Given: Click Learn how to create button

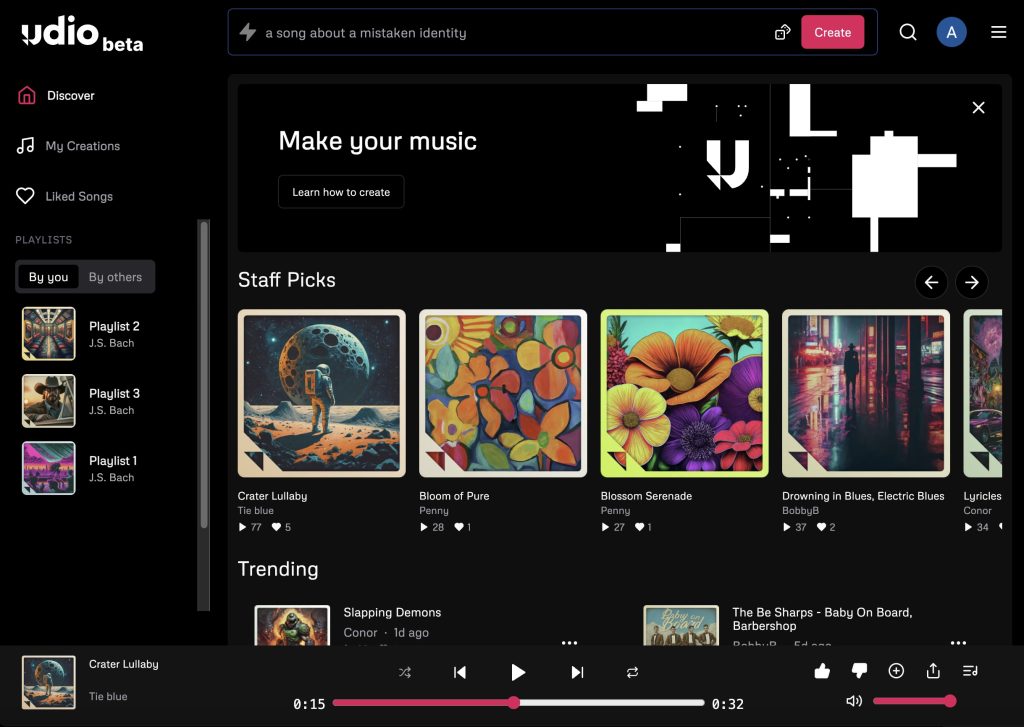Looking at the screenshot, I should tap(341, 192).
